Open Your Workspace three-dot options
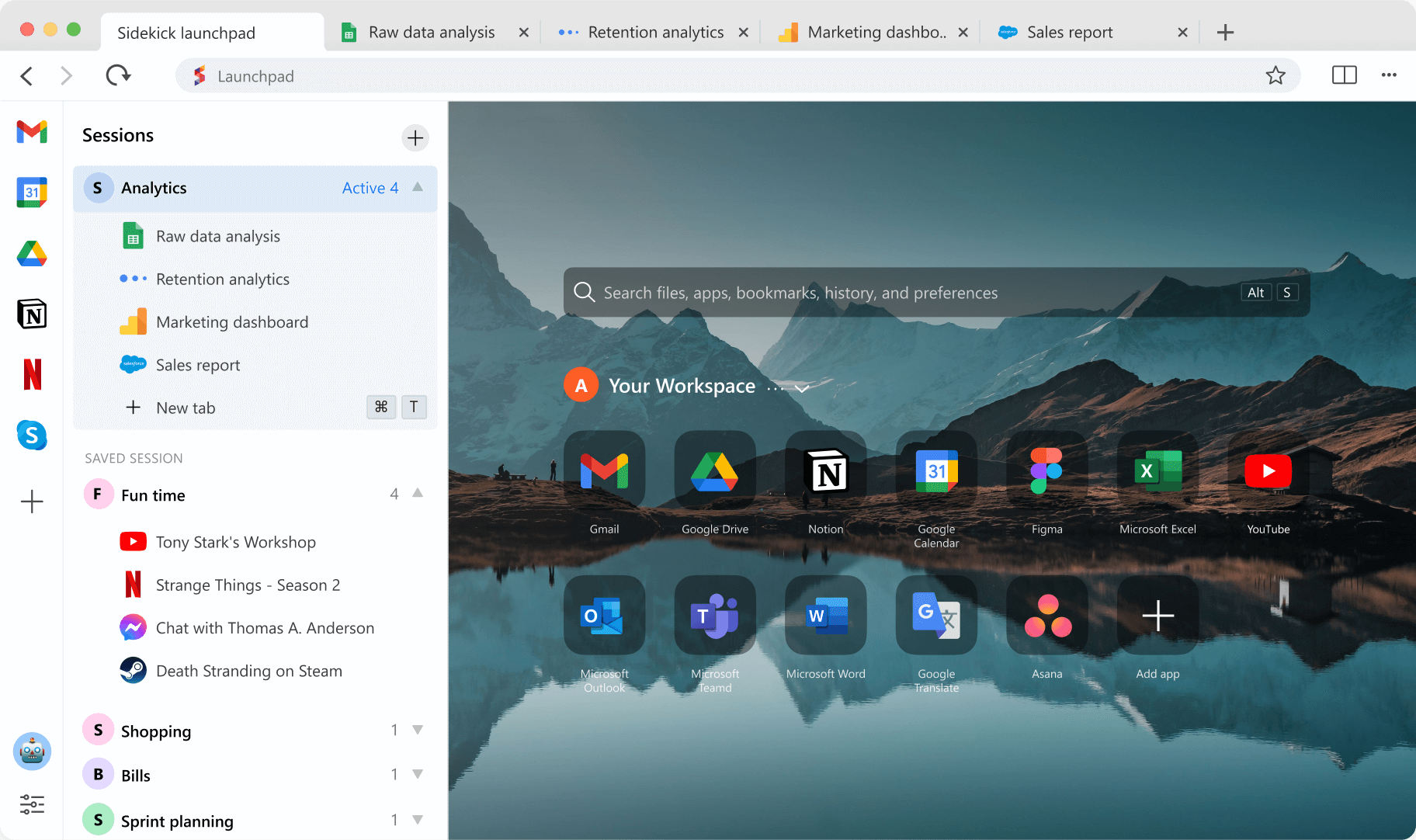 (x=776, y=387)
